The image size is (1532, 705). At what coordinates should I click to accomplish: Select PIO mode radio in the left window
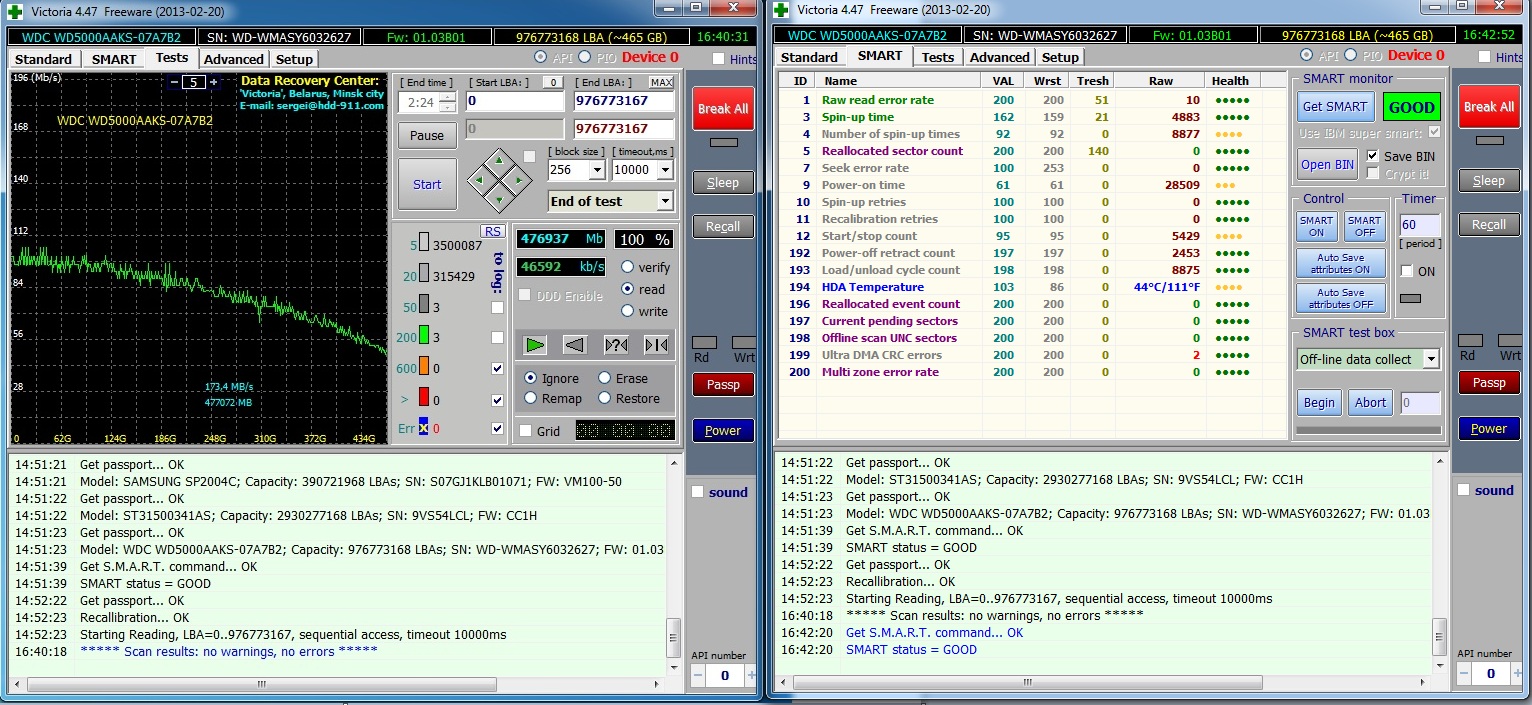point(584,57)
